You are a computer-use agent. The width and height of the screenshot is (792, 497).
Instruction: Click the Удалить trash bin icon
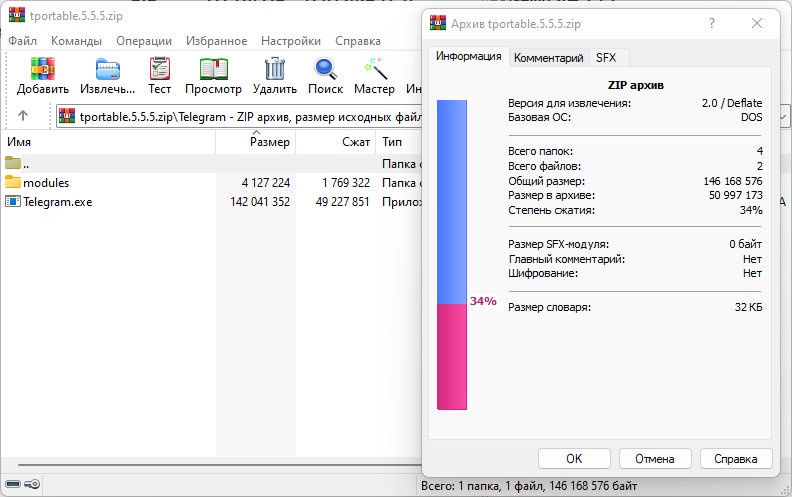[275, 69]
